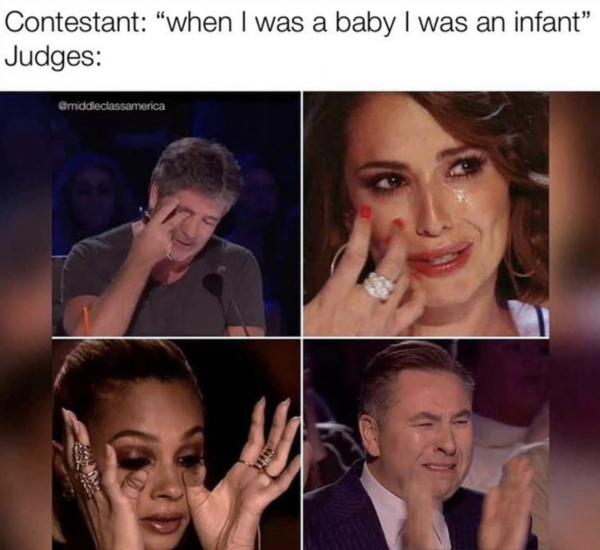Click the @middleclassamerica watermark text

pyautogui.click(x=111, y=106)
